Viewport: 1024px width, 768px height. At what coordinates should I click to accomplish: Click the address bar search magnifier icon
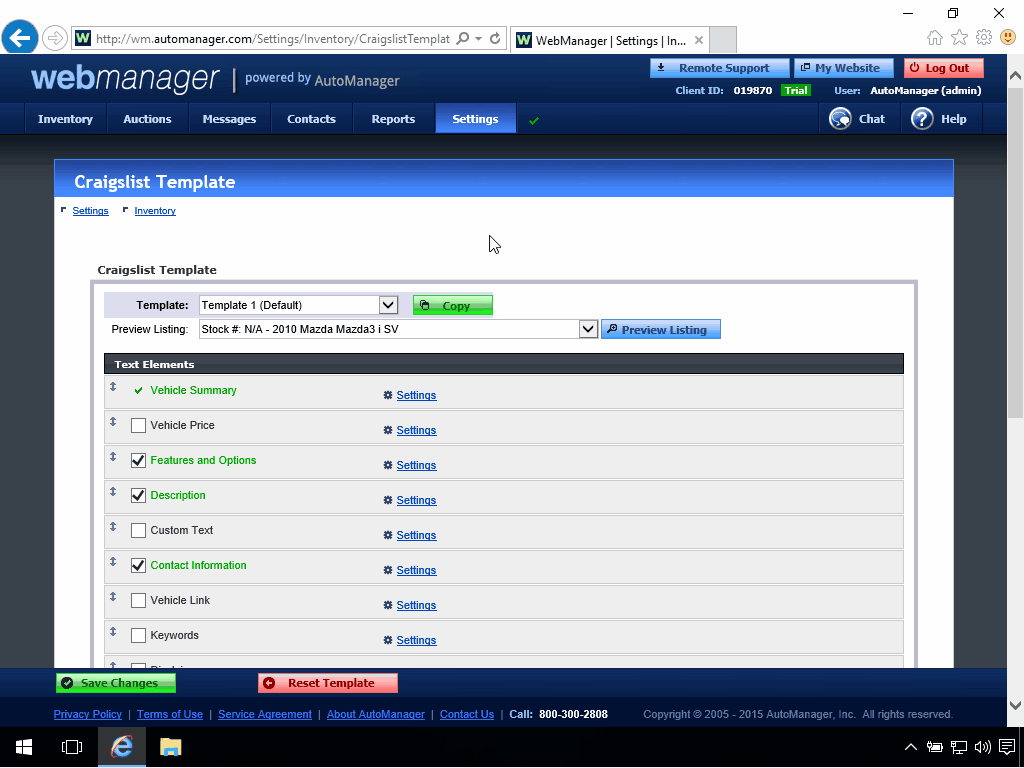[x=463, y=39]
